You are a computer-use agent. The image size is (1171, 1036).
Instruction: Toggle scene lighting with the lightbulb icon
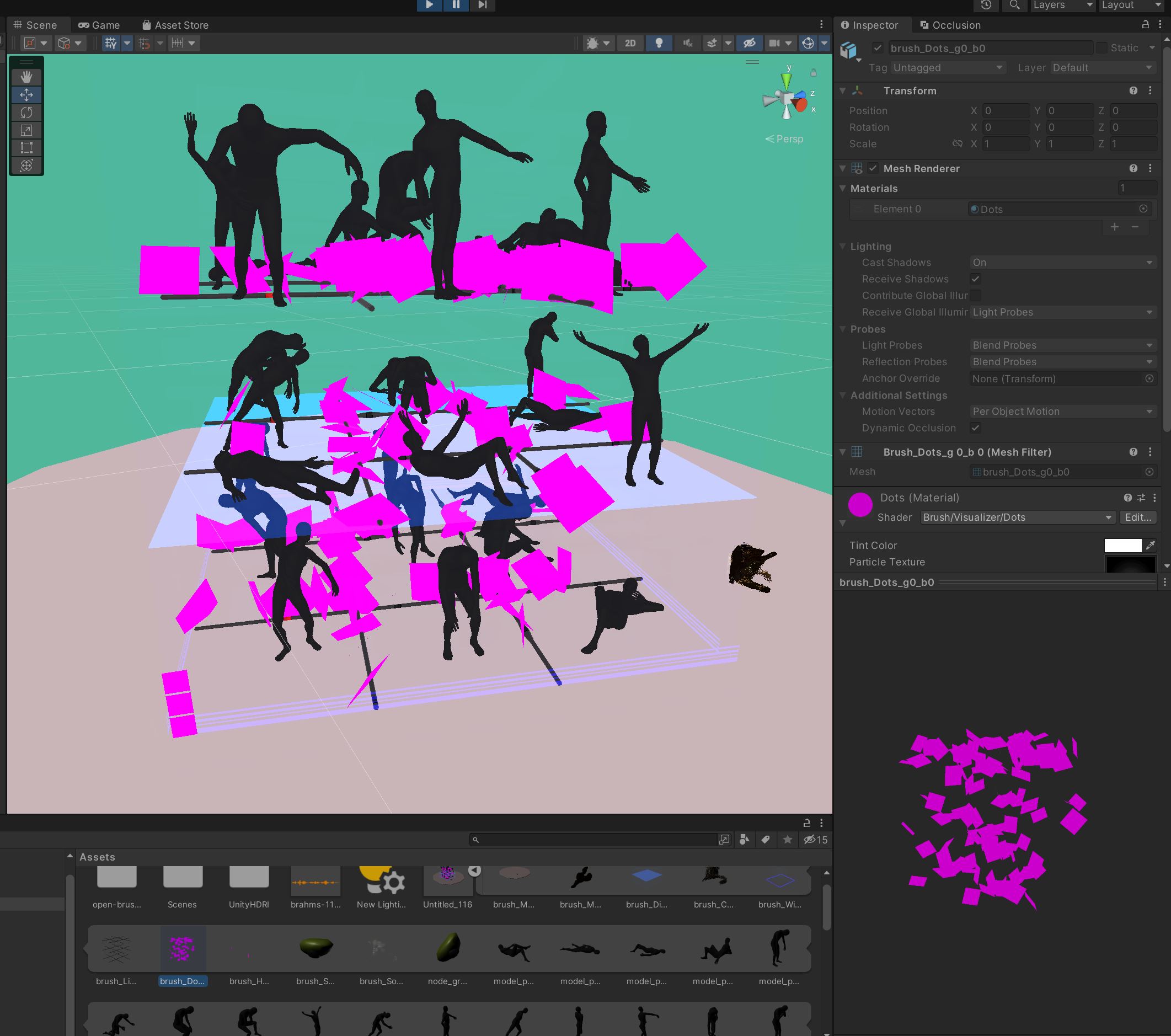click(659, 43)
